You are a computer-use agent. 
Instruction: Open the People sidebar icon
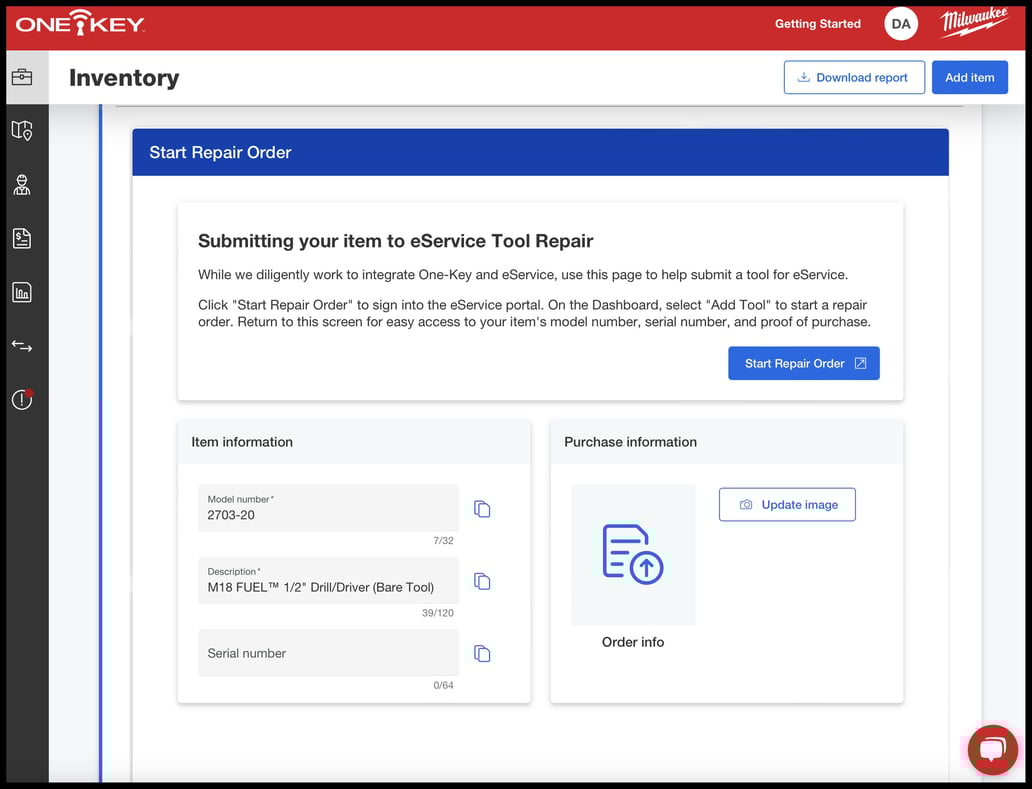click(x=21, y=184)
